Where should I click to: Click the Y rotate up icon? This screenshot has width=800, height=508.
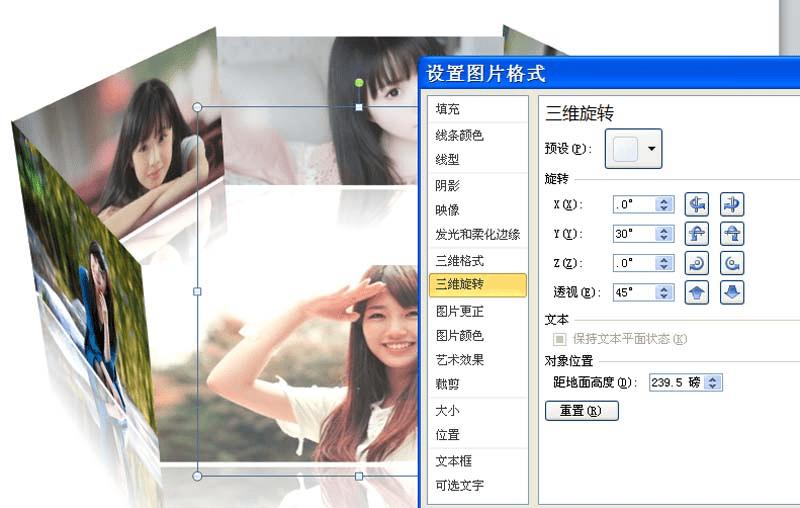click(x=696, y=234)
